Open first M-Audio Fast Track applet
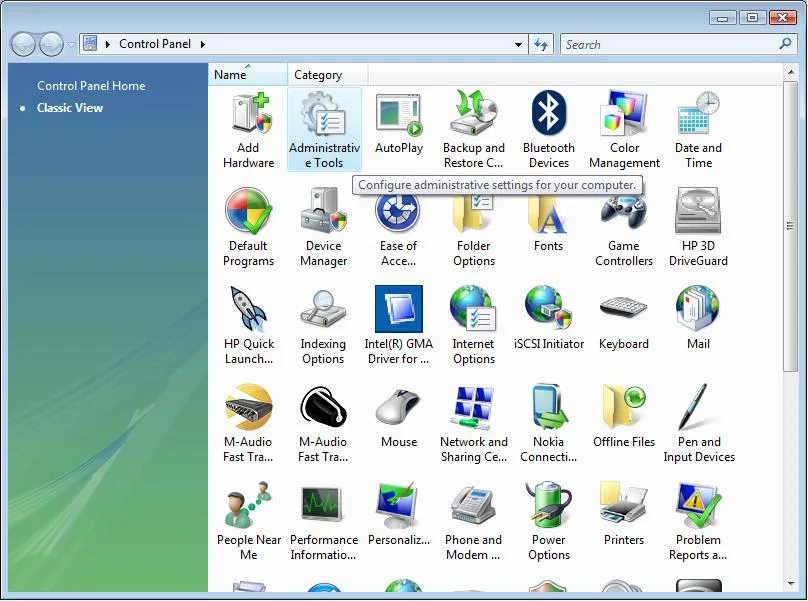This screenshot has height=601, width=808. point(248,423)
